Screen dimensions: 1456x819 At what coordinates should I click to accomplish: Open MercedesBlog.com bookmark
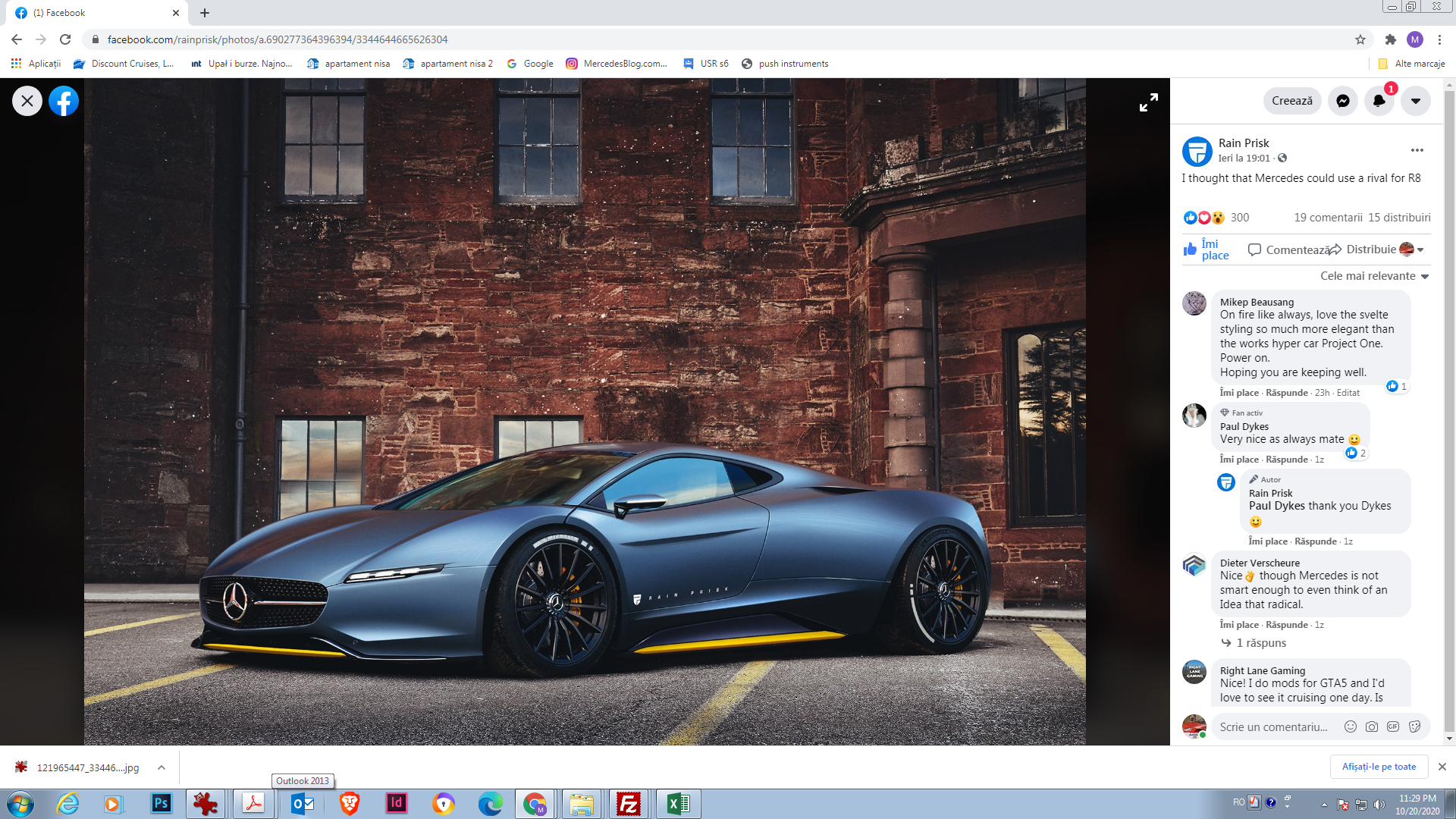[617, 64]
